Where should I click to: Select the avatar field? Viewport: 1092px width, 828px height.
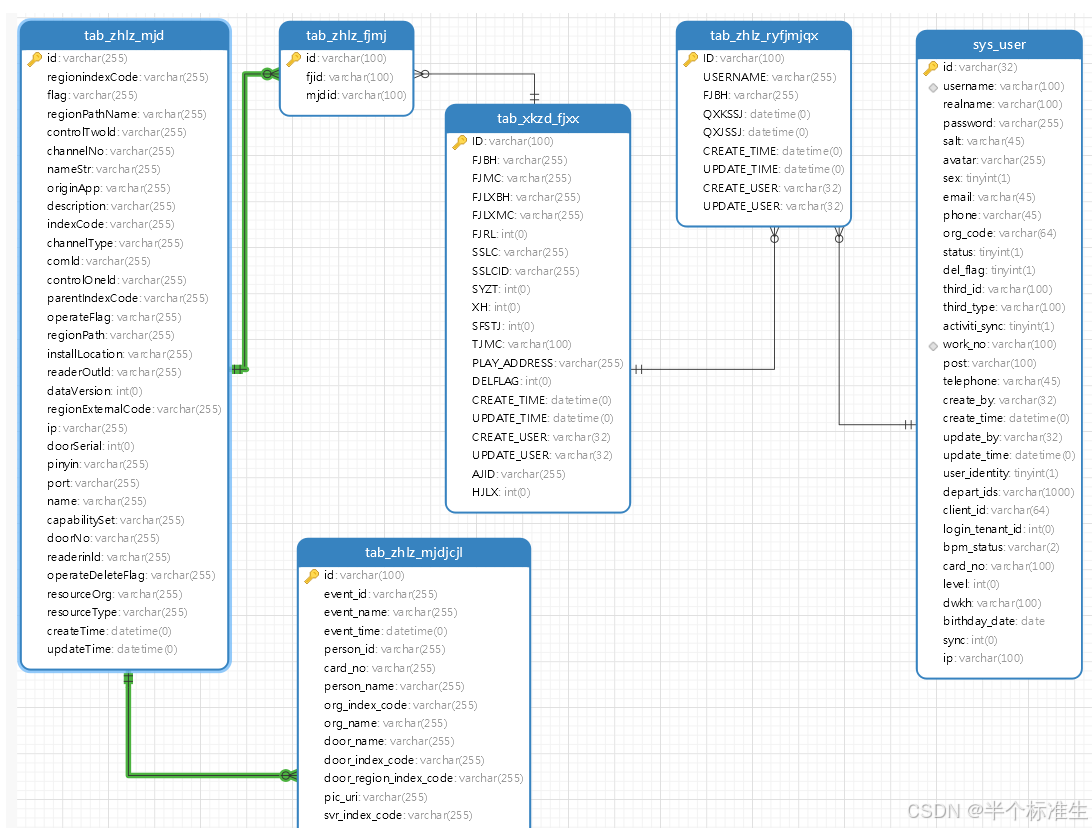(x=994, y=159)
